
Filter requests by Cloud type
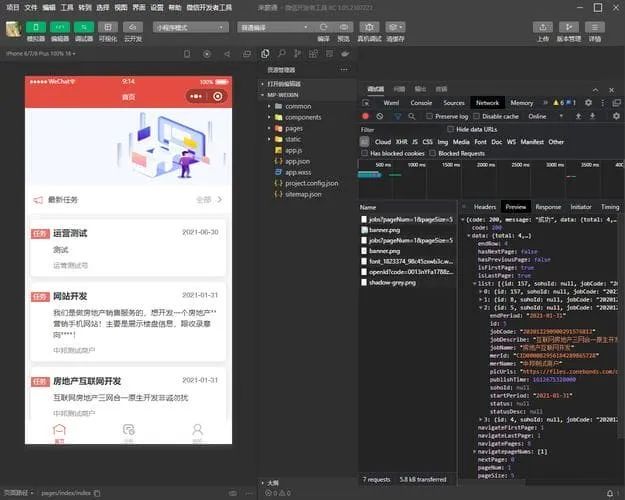[x=383, y=142]
